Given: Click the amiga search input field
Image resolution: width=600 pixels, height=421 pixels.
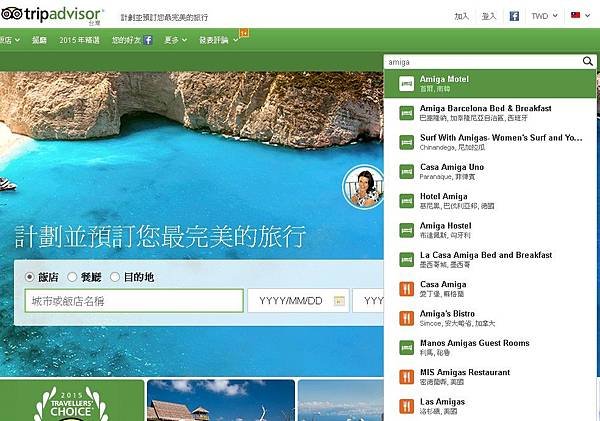Looking at the screenshot, I should coord(483,62).
